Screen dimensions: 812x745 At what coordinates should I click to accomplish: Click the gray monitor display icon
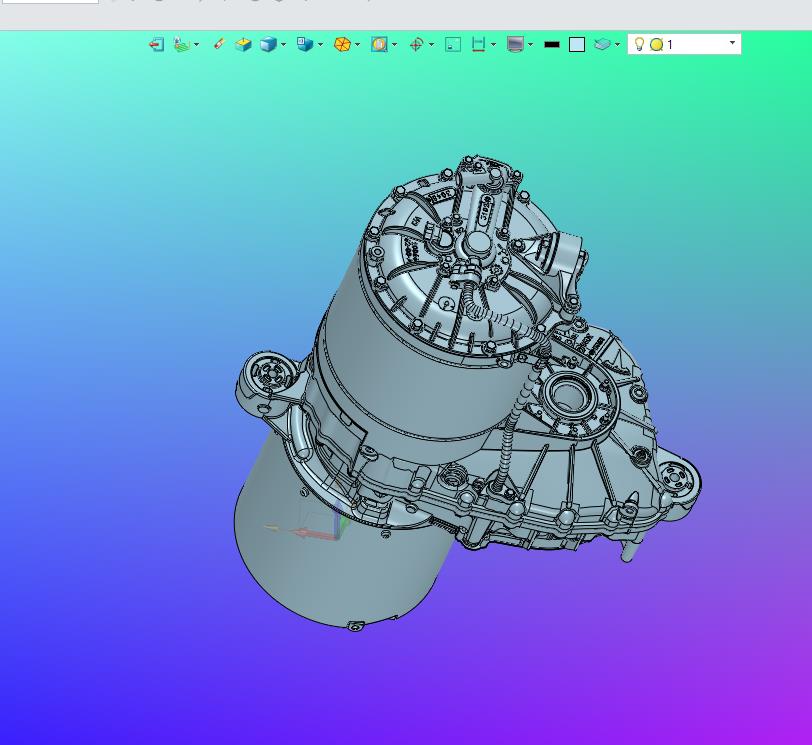(515, 45)
